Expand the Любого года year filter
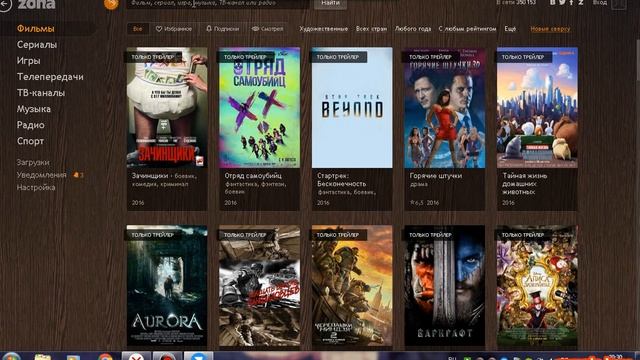 click(x=413, y=29)
